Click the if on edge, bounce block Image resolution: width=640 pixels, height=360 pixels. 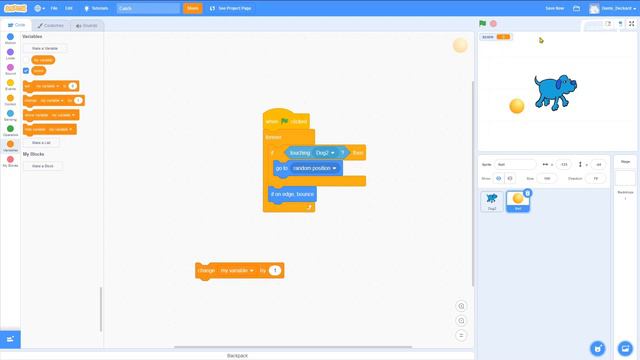click(x=292, y=194)
